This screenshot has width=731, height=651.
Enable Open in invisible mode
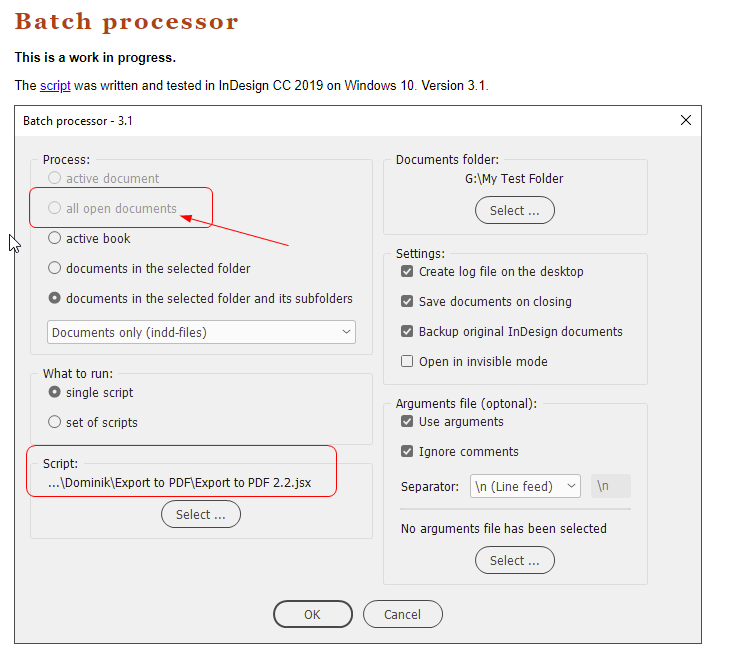pos(407,362)
